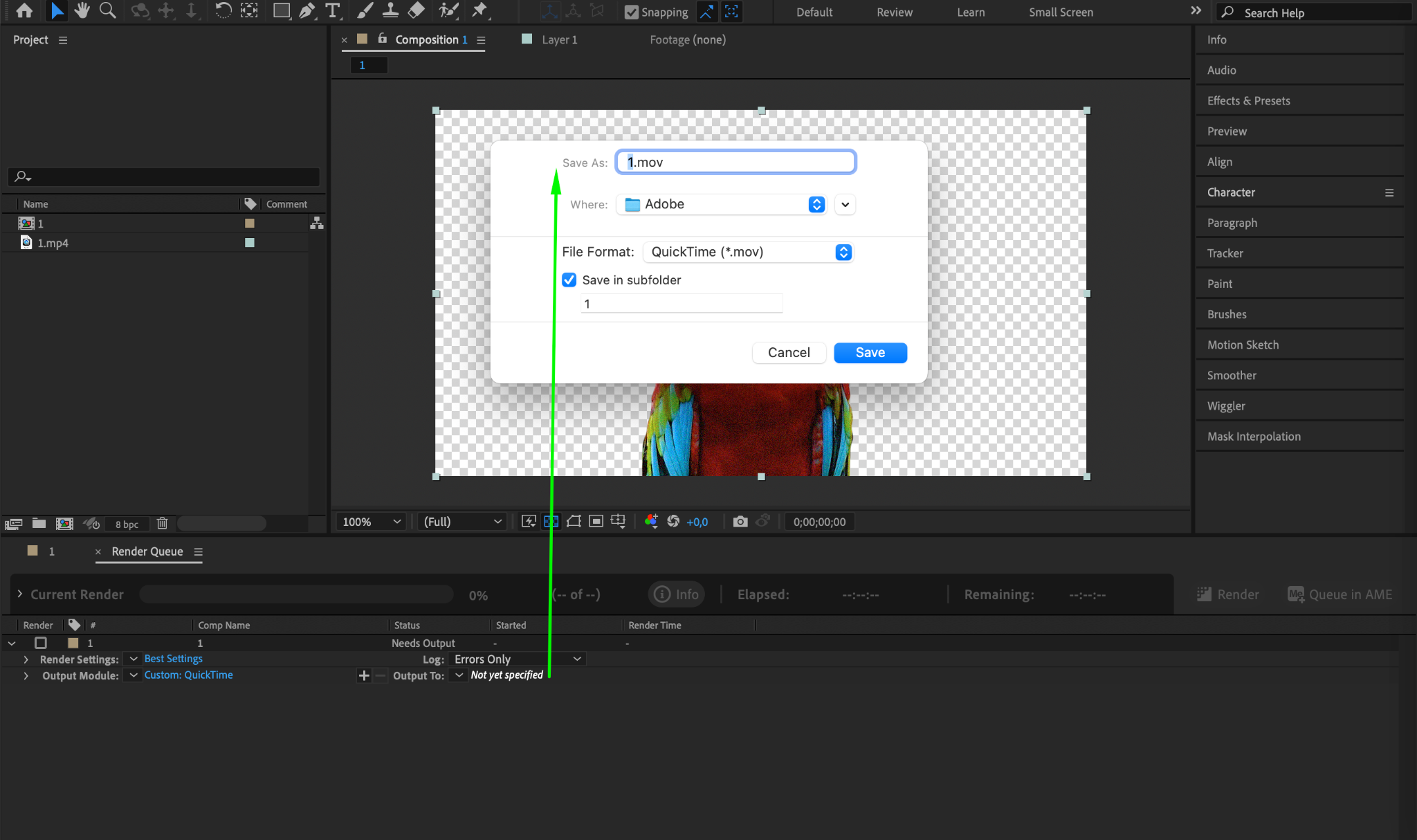
Task: Toggle render checkbox for queue item 1
Action: [x=41, y=643]
